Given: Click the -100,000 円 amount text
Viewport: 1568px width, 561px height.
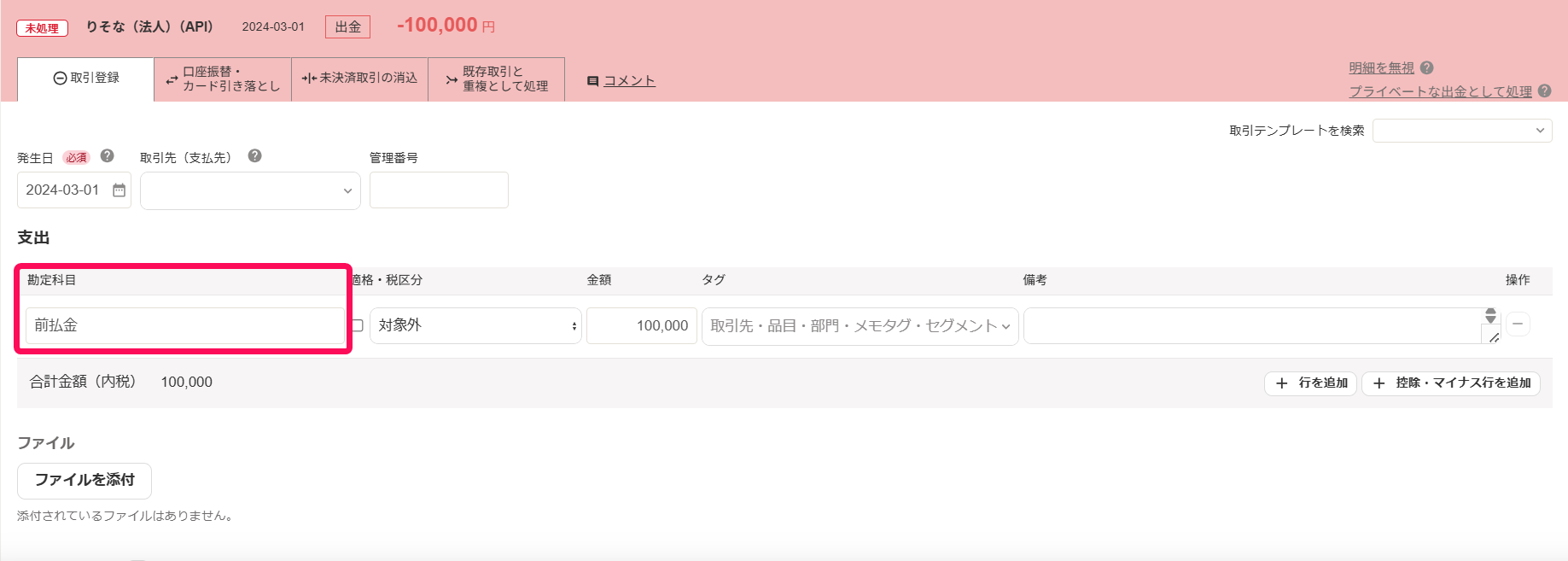Looking at the screenshot, I should pyautogui.click(x=446, y=26).
